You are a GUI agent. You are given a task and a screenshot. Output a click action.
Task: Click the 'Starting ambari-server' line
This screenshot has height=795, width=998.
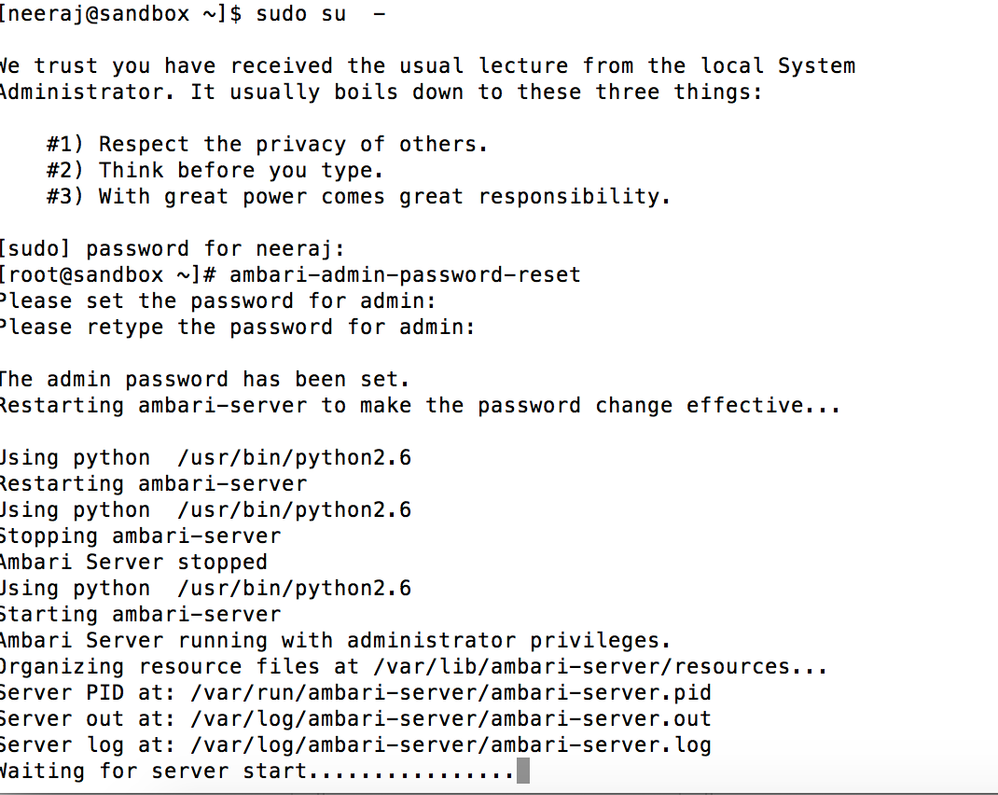[x=140, y=614]
